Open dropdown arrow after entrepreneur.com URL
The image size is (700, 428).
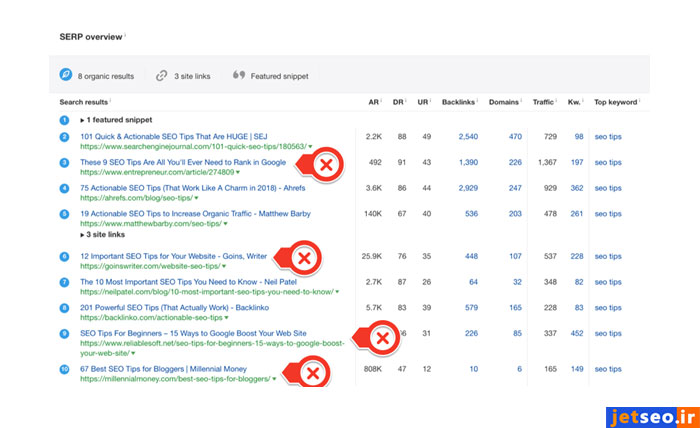[x=238, y=172]
